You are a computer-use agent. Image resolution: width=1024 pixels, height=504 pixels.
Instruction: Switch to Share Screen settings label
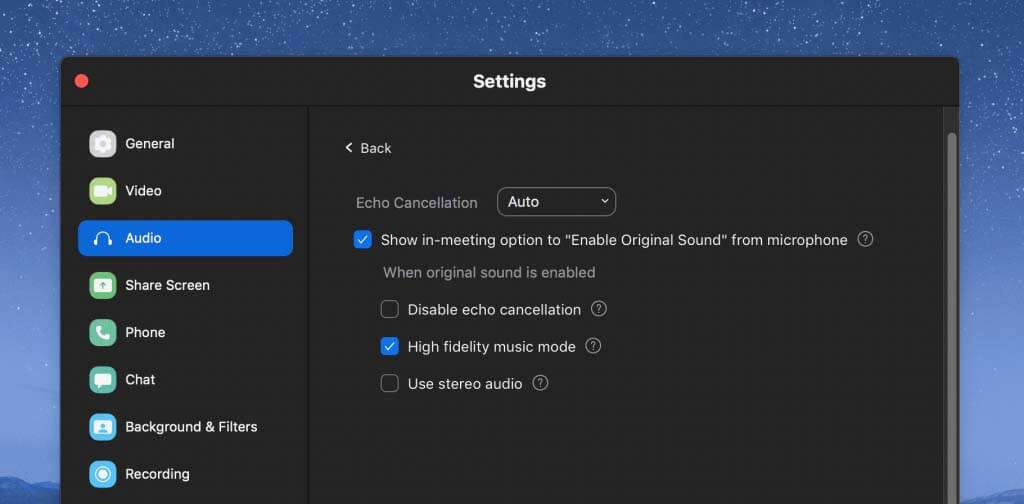167,285
